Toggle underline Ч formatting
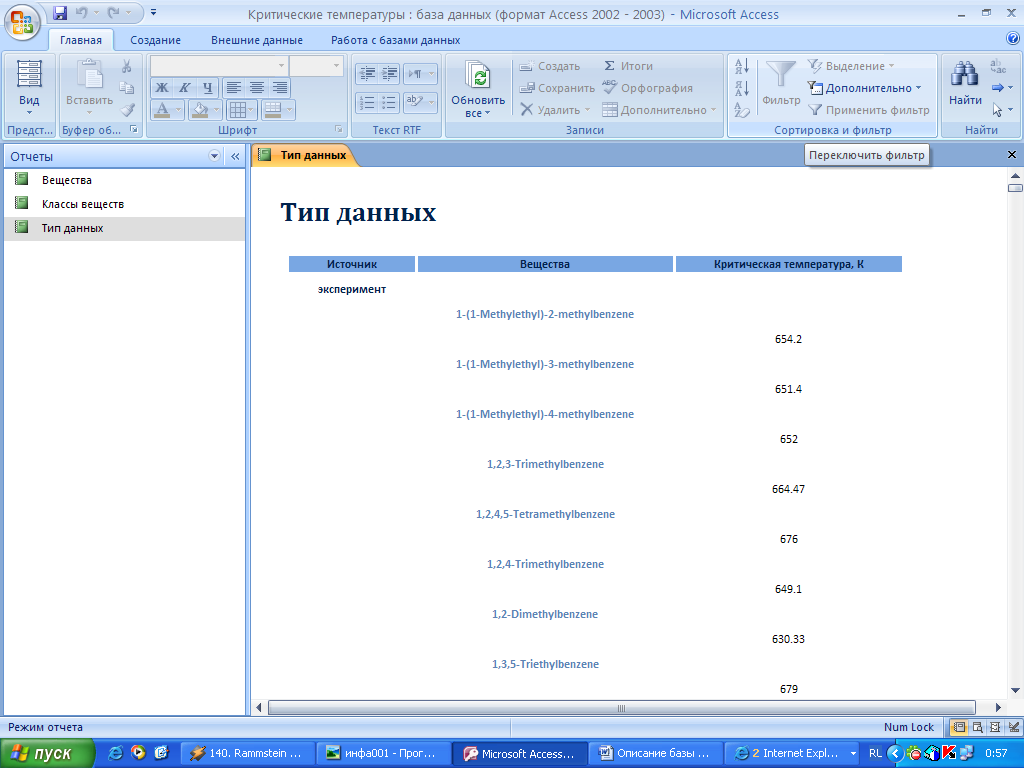The width and height of the screenshot is (1024, 768). [x=208, y=88]
